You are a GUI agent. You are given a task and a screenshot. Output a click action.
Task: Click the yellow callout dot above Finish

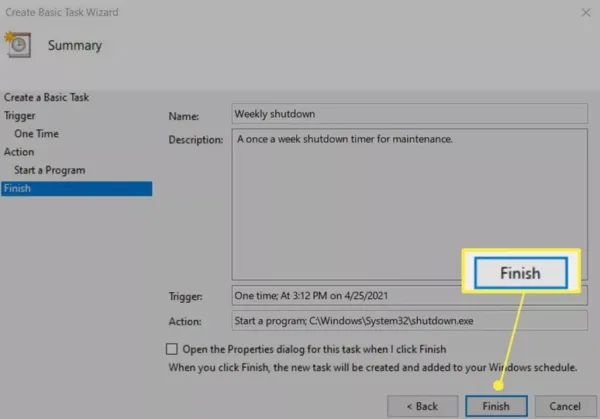[498, 385]
